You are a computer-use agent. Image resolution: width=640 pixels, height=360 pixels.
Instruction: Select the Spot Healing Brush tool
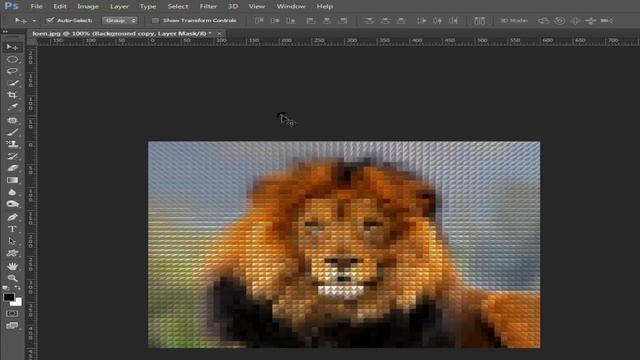click(x=12, y=120)
